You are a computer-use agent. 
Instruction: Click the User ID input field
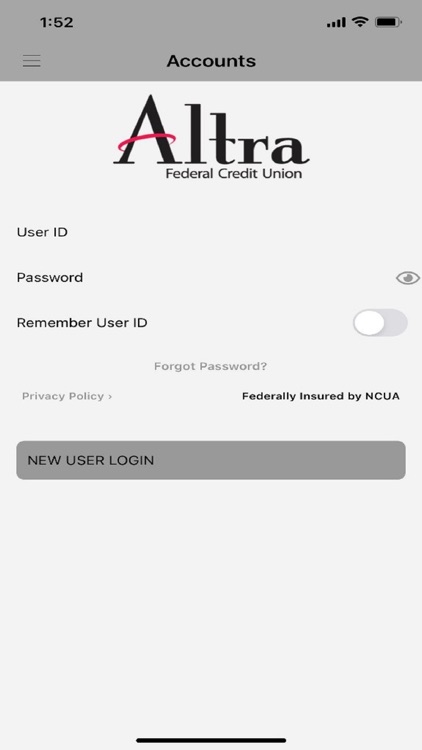pos(211,232)
